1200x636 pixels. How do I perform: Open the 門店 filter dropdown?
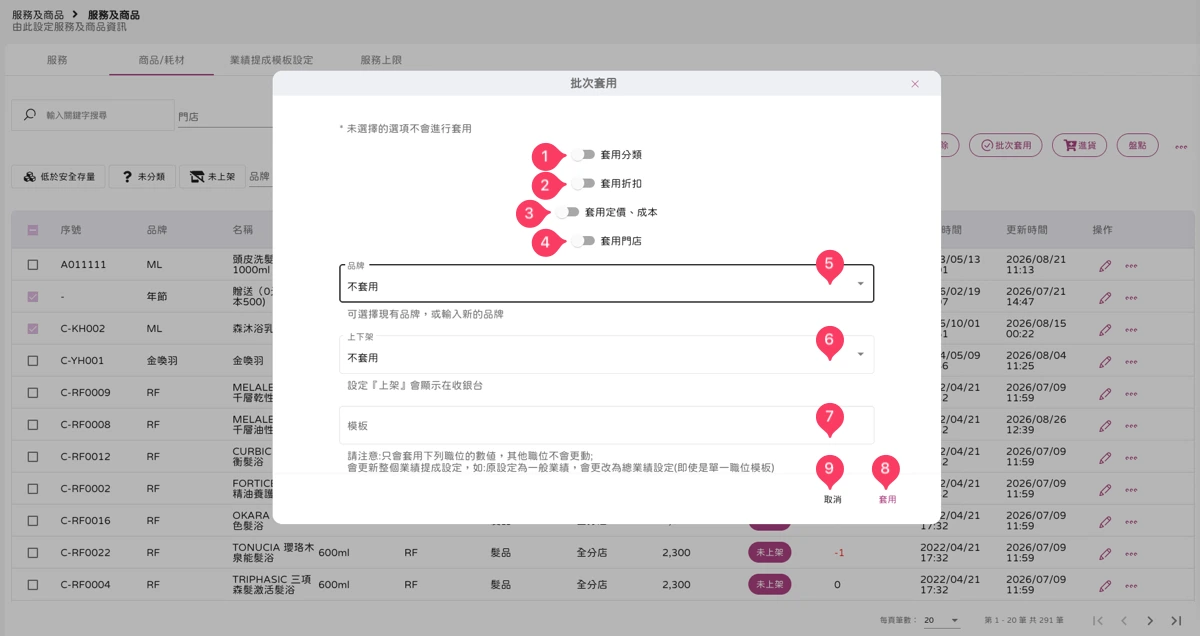[x=225, y=116]
